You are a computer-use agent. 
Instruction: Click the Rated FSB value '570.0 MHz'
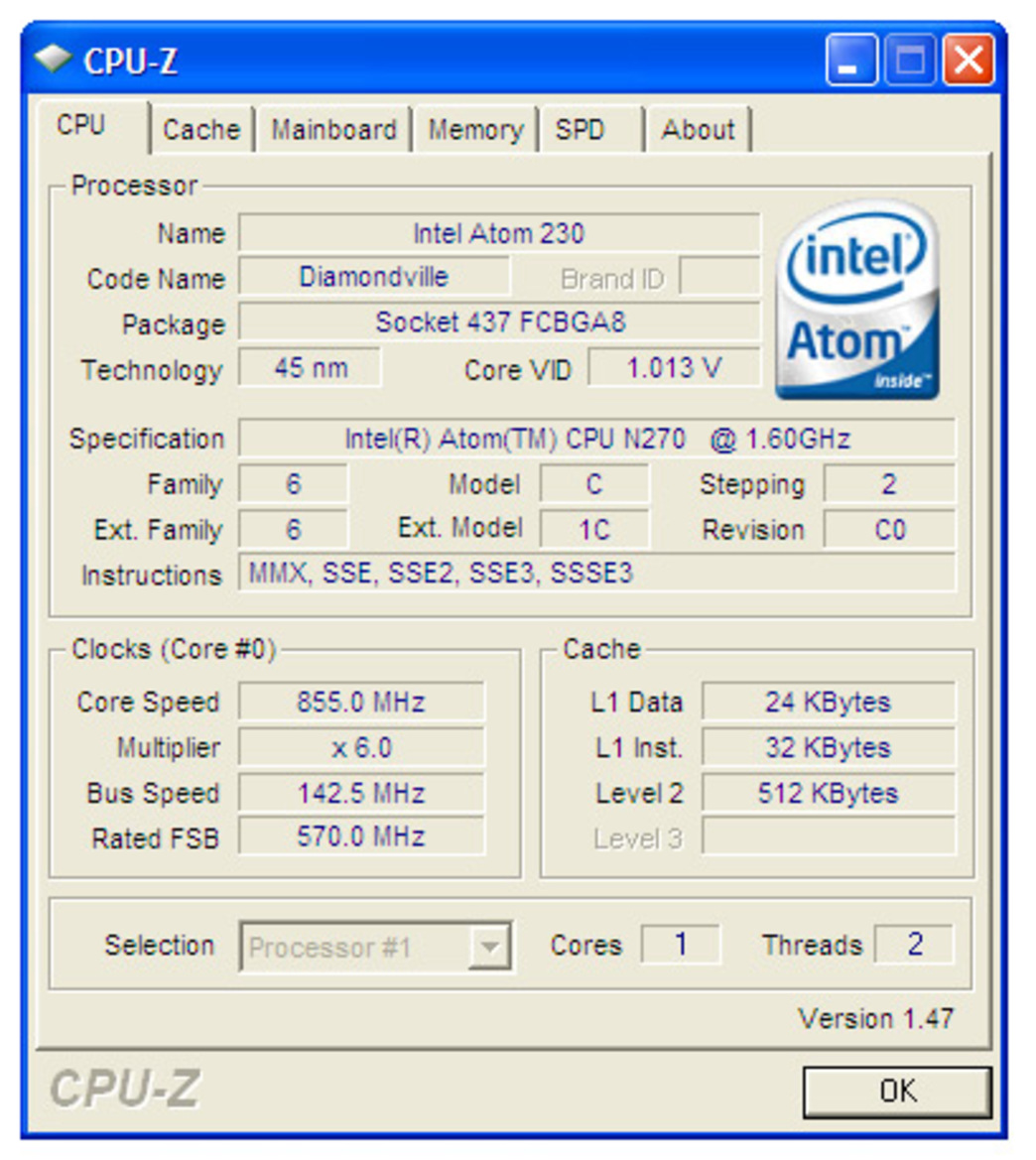coord(362,837)
